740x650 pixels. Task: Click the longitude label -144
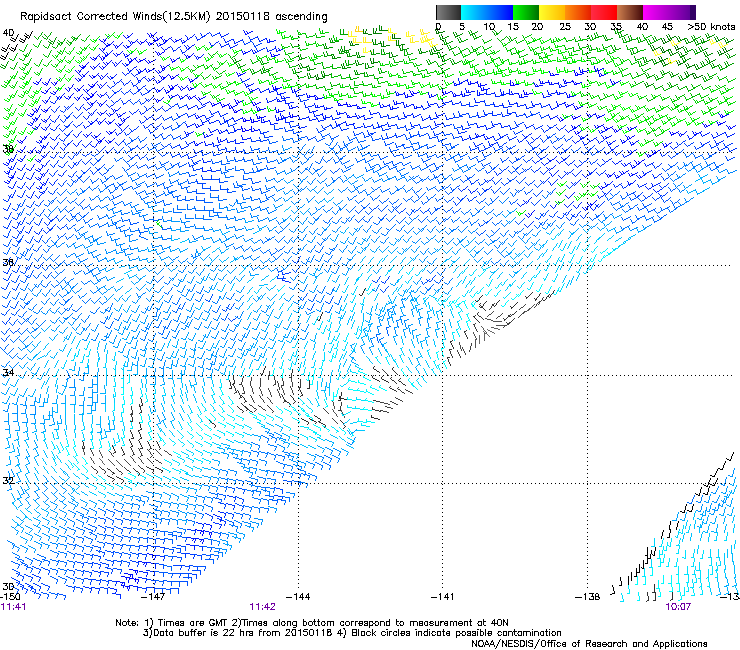pyautogui.click(x=298, y=596)
